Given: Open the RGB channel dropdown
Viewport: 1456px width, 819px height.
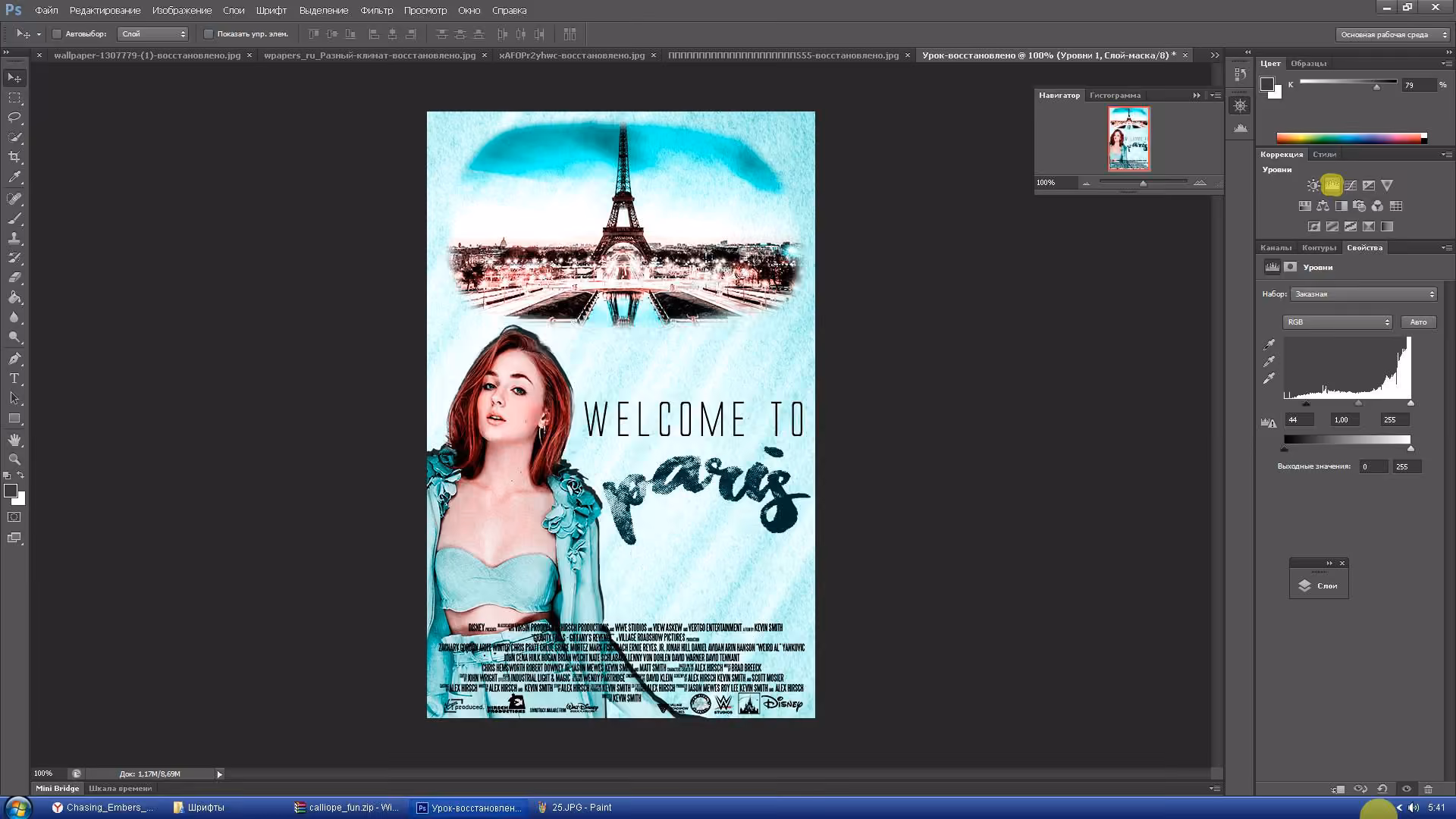Looking at the screenshot, I should [1338, 322].
